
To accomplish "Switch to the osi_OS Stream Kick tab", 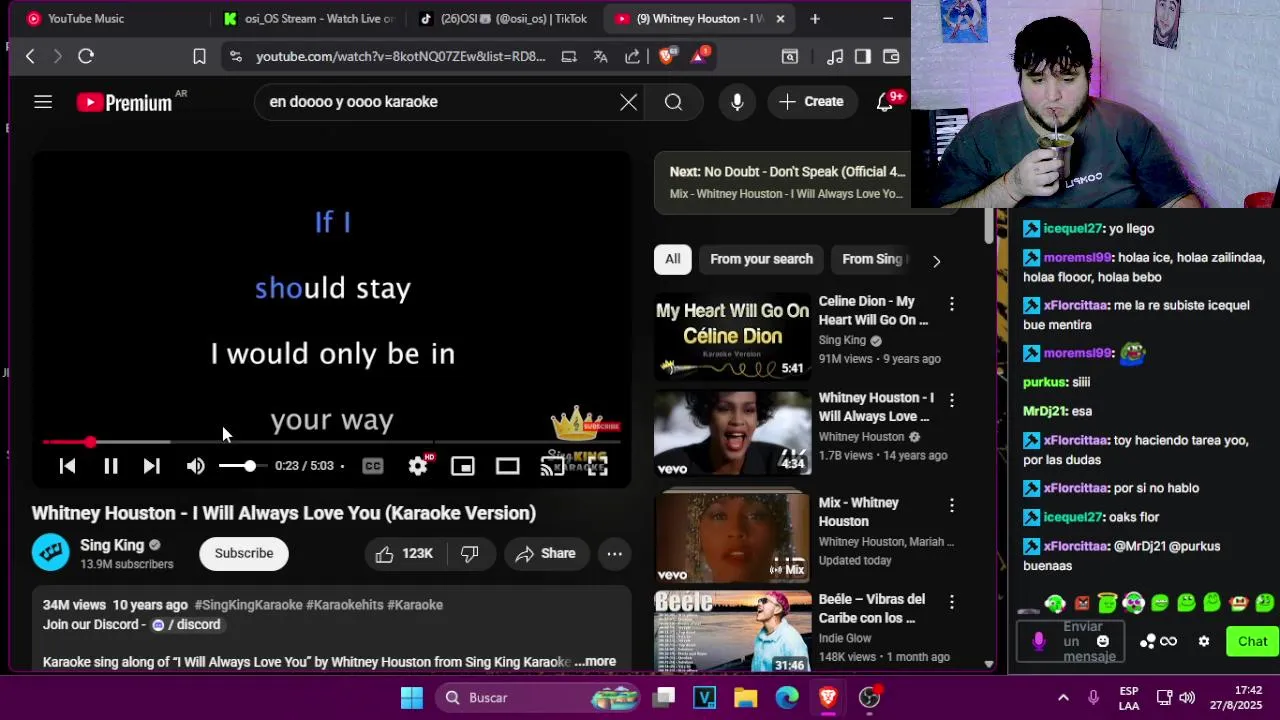I will pyautogui.click(x=309, y=18).
